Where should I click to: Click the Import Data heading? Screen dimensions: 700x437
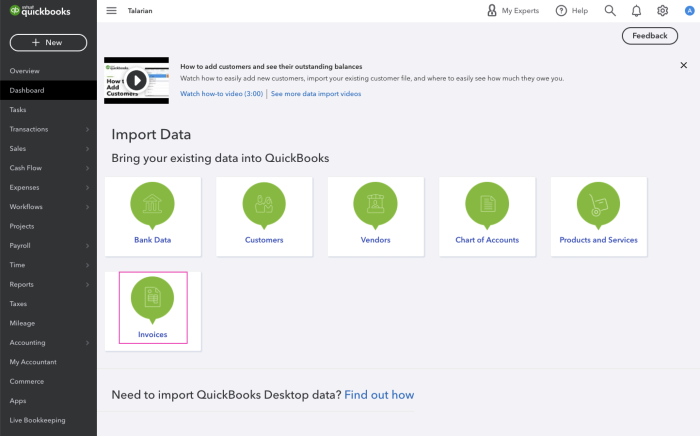(151, 134)
